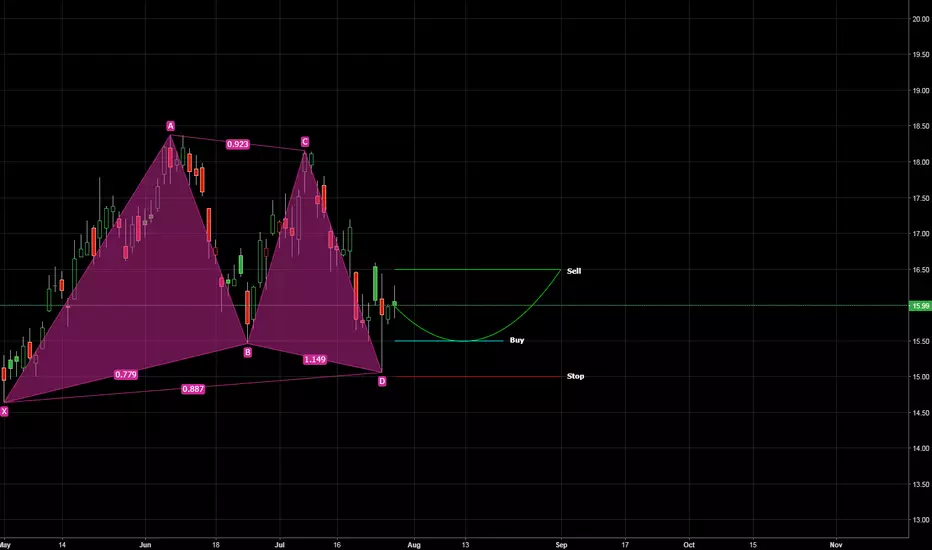The image size is (932, 550).
Task: Click the Jun date label on time axis
Action: [x=145, y=545]
